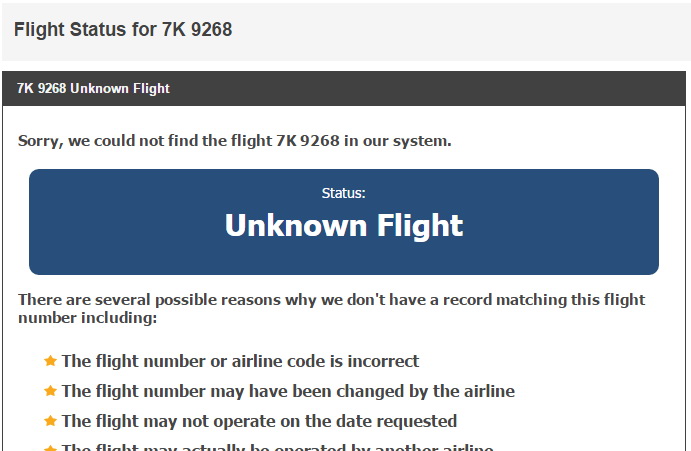
Task: Click the star beside "date requested" reason
Action: click(50, 421)
